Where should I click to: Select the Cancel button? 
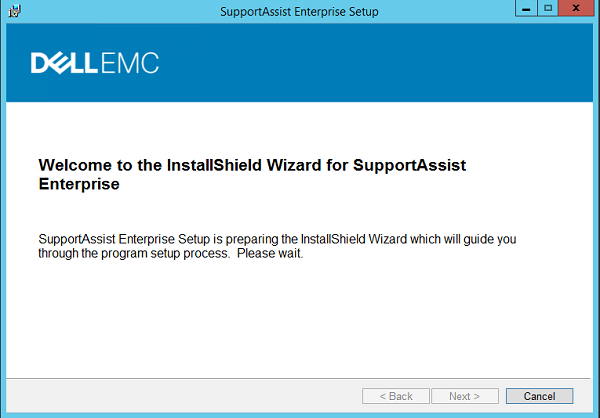pyautogui.click(x=540, y=396)
